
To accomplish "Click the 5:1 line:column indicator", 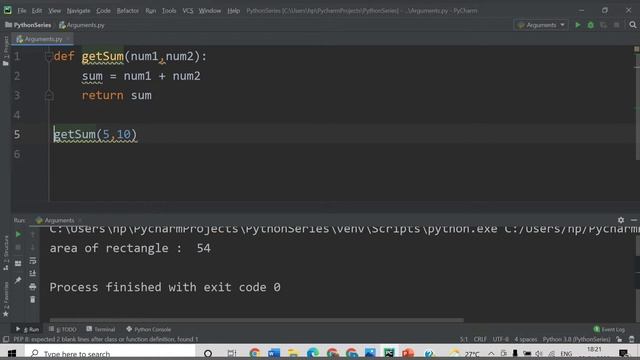I will pos(464,339).
